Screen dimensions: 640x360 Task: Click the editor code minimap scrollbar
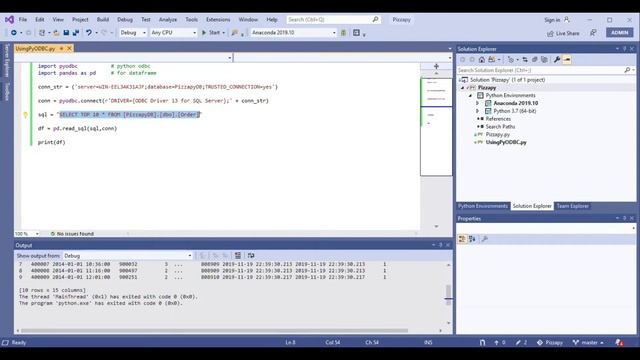coord(436,127)
